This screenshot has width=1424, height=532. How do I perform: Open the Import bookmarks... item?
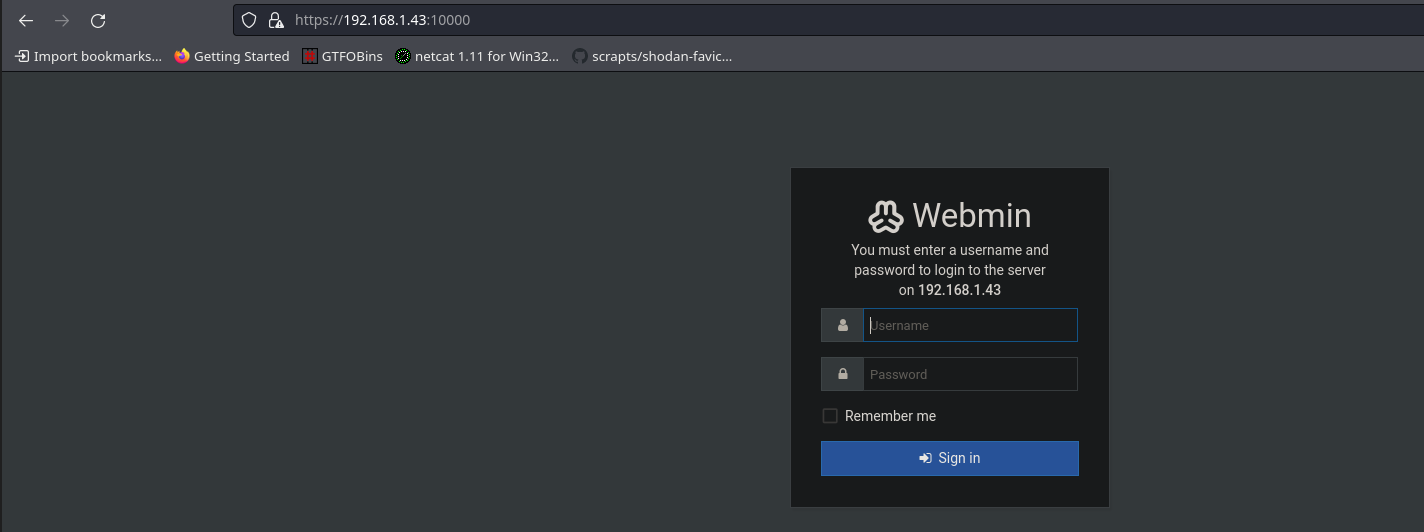pyautogui.click(x=88, y=56)
